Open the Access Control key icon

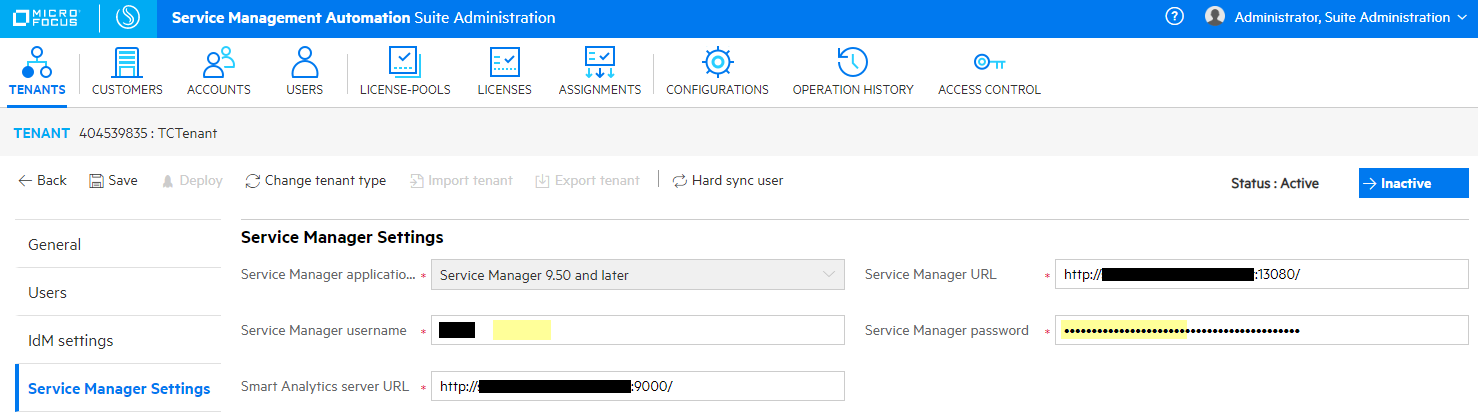(x=989, y=62)
